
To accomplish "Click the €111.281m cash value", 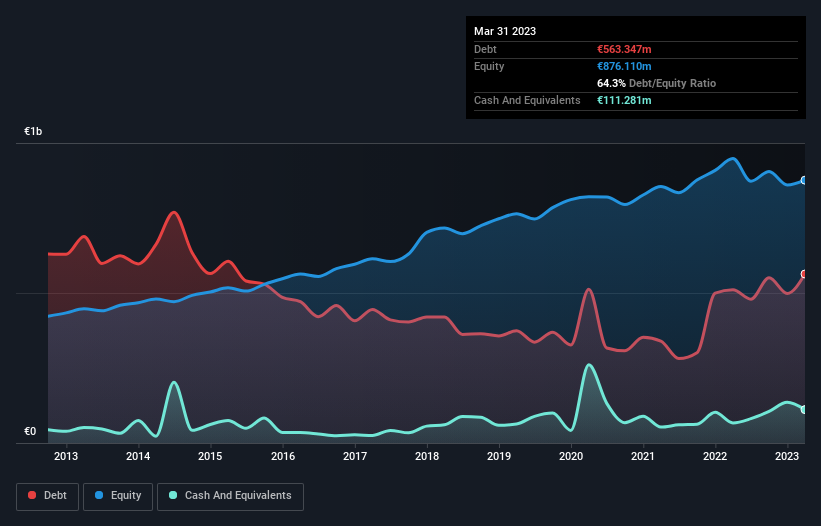I will 624,100.
